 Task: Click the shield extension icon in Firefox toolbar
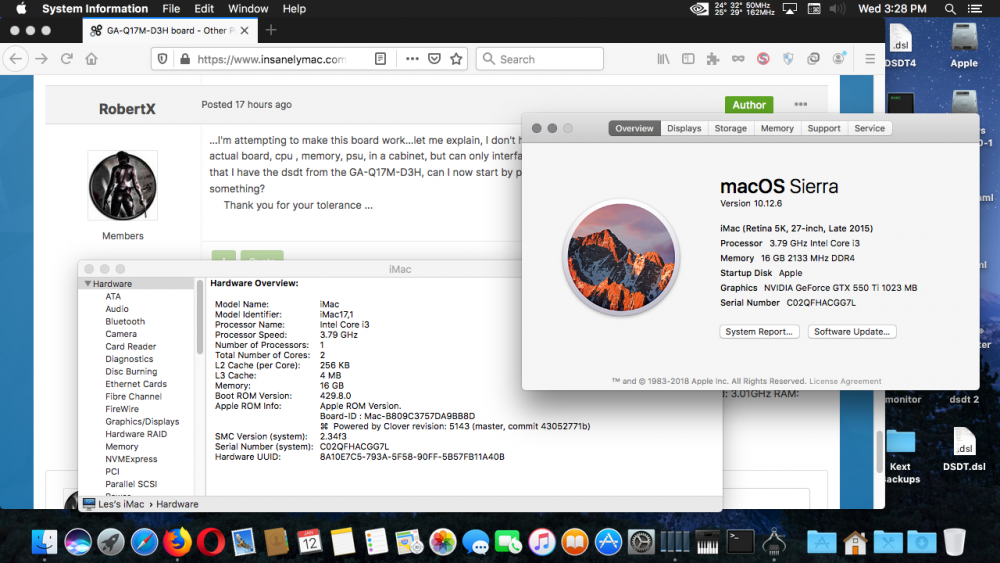click(788, 59)
